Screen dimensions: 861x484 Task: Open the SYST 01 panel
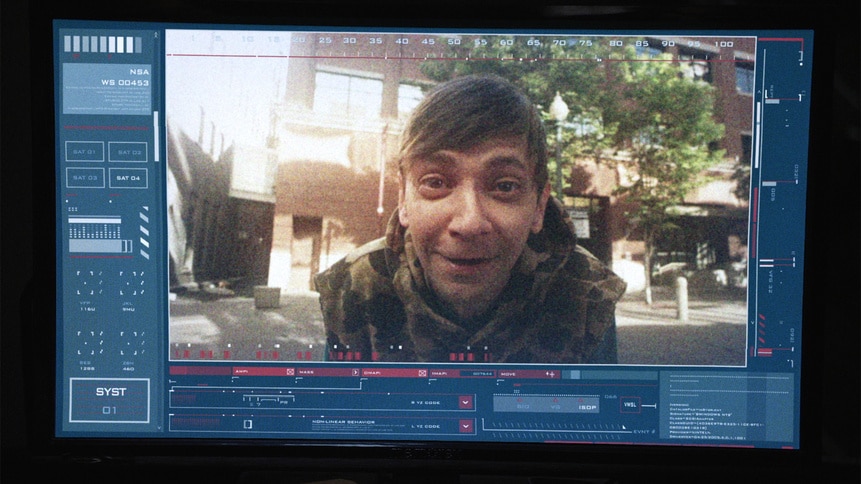coord(109,400)
